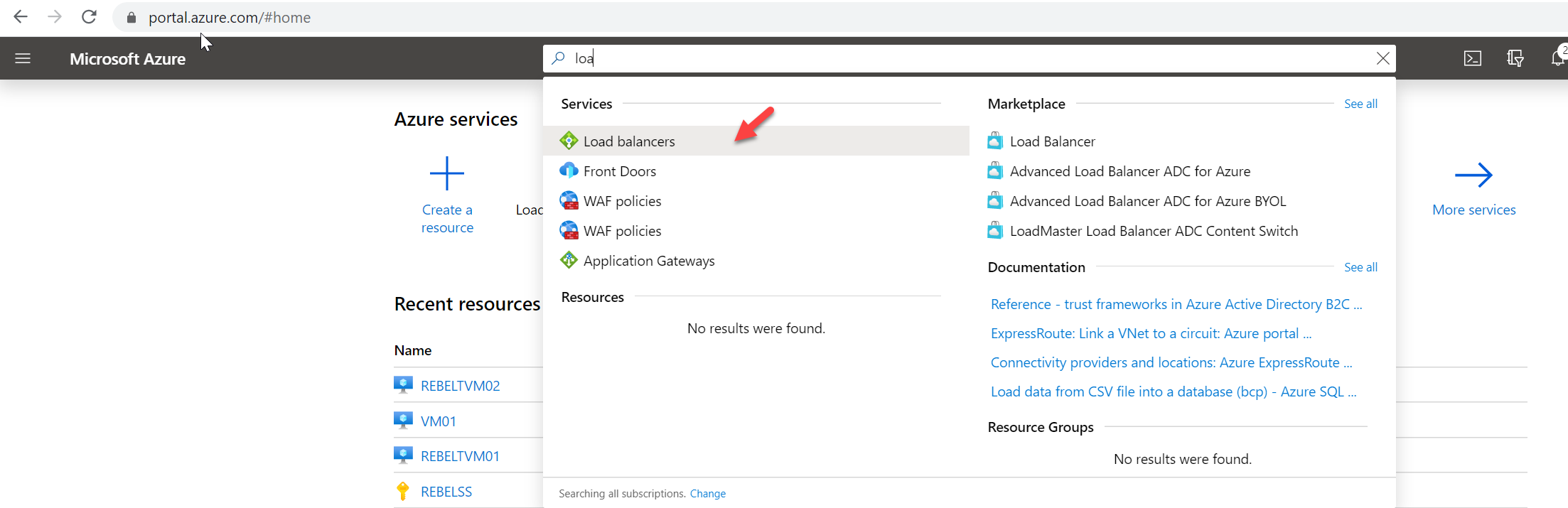The width and height of the screenshot is (1568, 508).
Task: Click inside the search field containing loa
Action: [x=924, y=58]
